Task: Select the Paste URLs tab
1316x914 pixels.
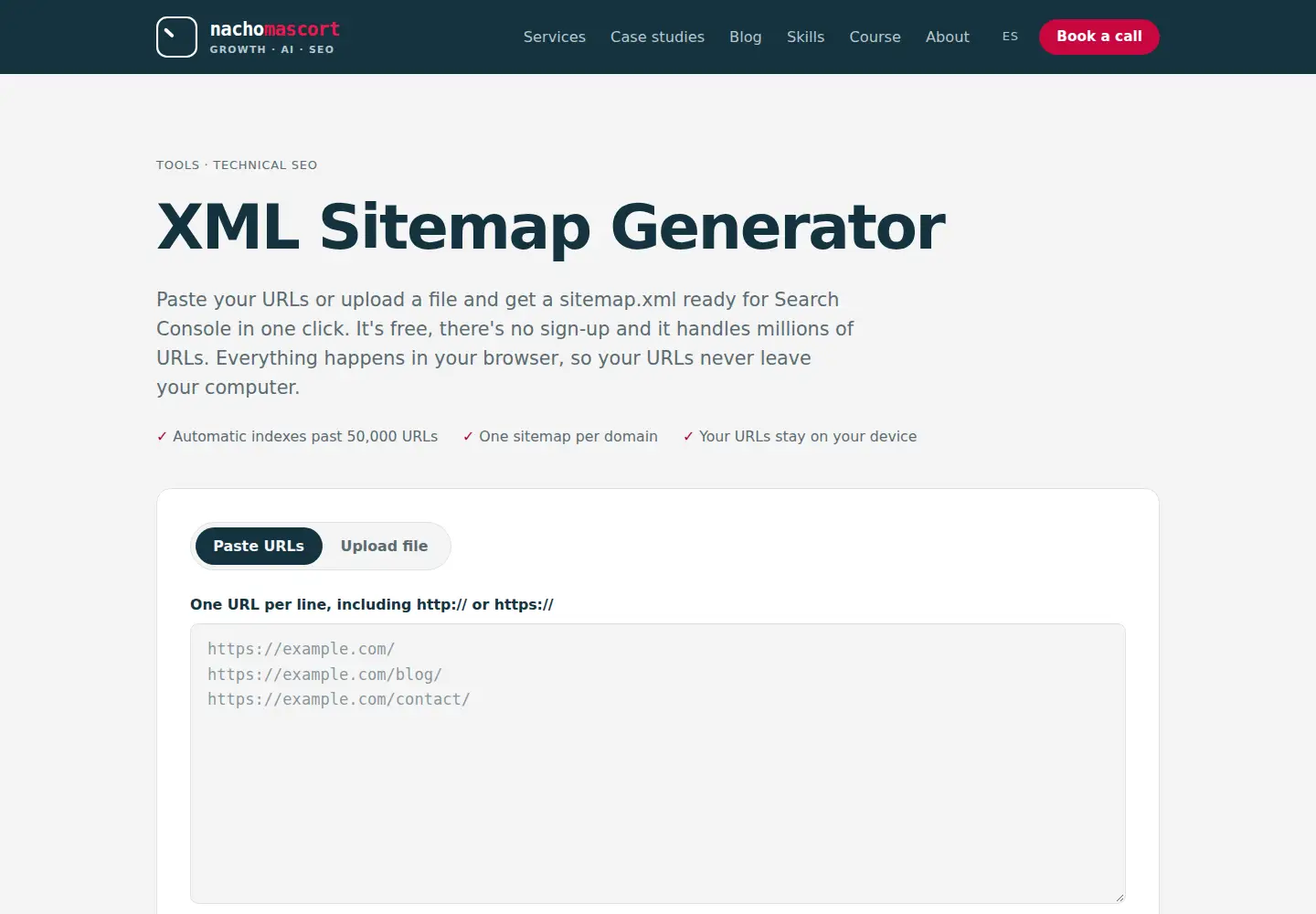Action: [x=259, y=546]
